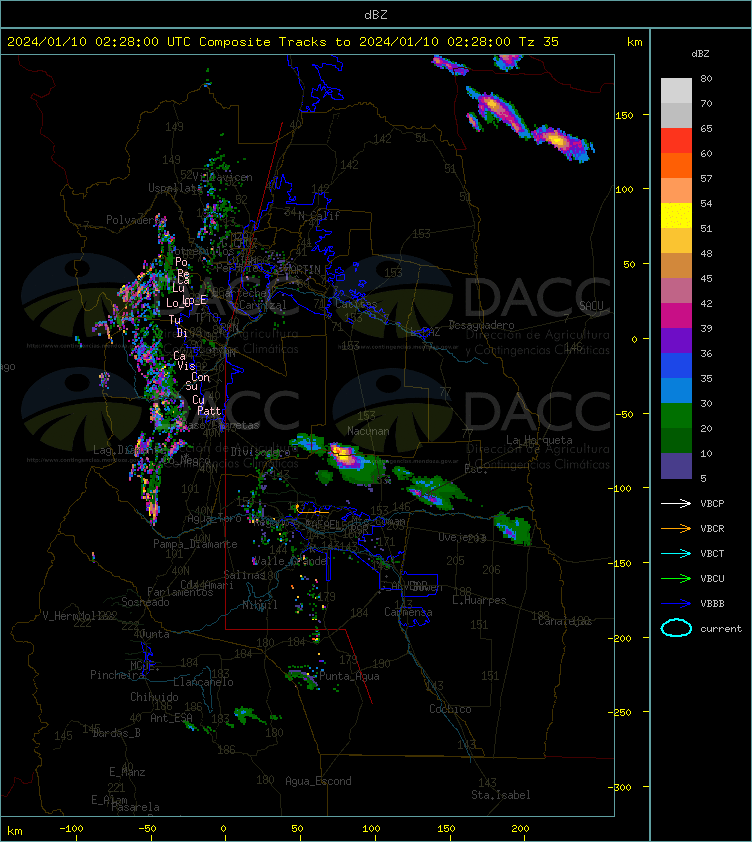Select the green 20-30 dBZ legend swatch
The height and width of the screenshot is (842, 752).
(676, 416)
